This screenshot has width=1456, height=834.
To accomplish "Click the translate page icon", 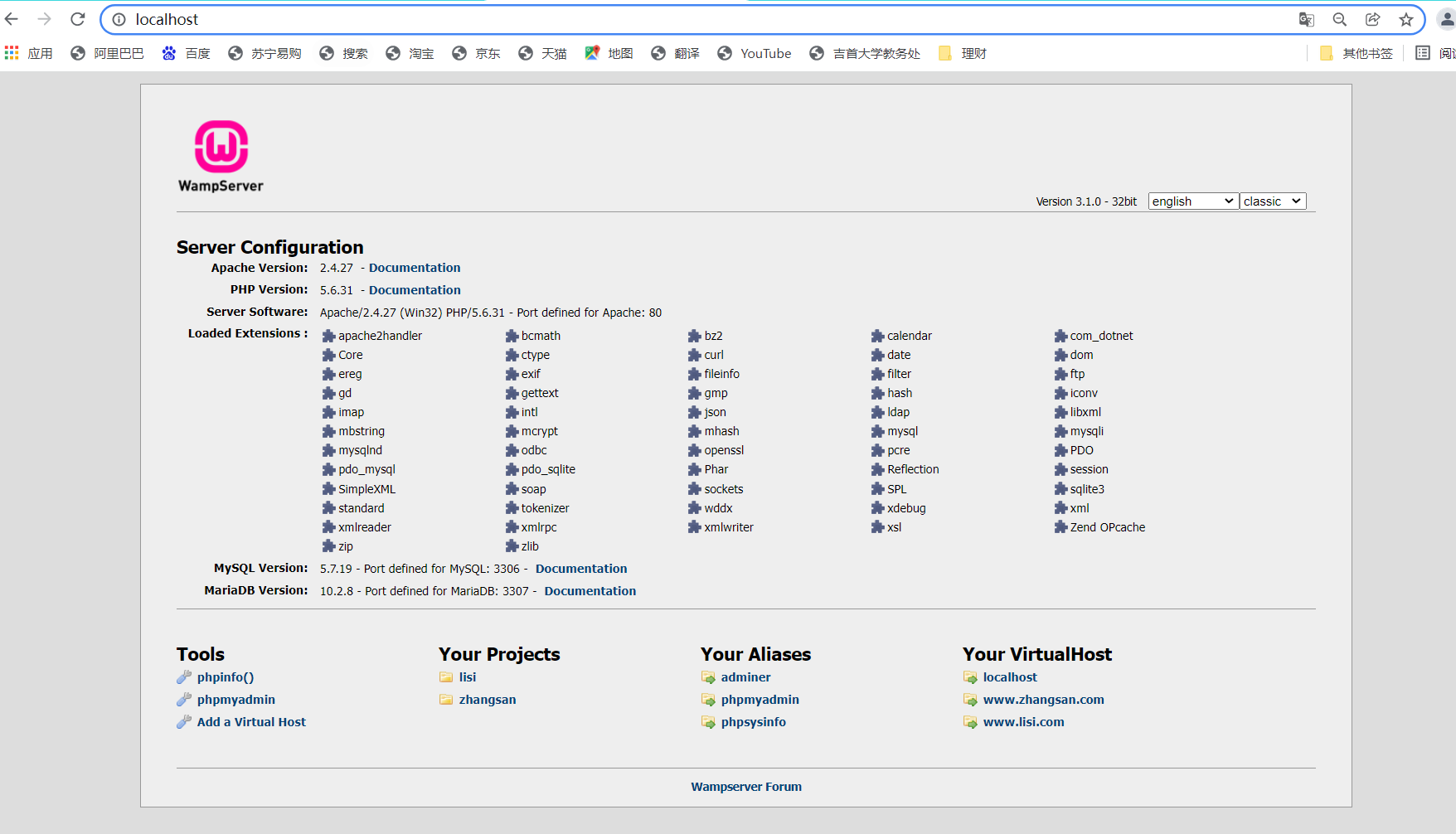I will tap(1307, 19).
